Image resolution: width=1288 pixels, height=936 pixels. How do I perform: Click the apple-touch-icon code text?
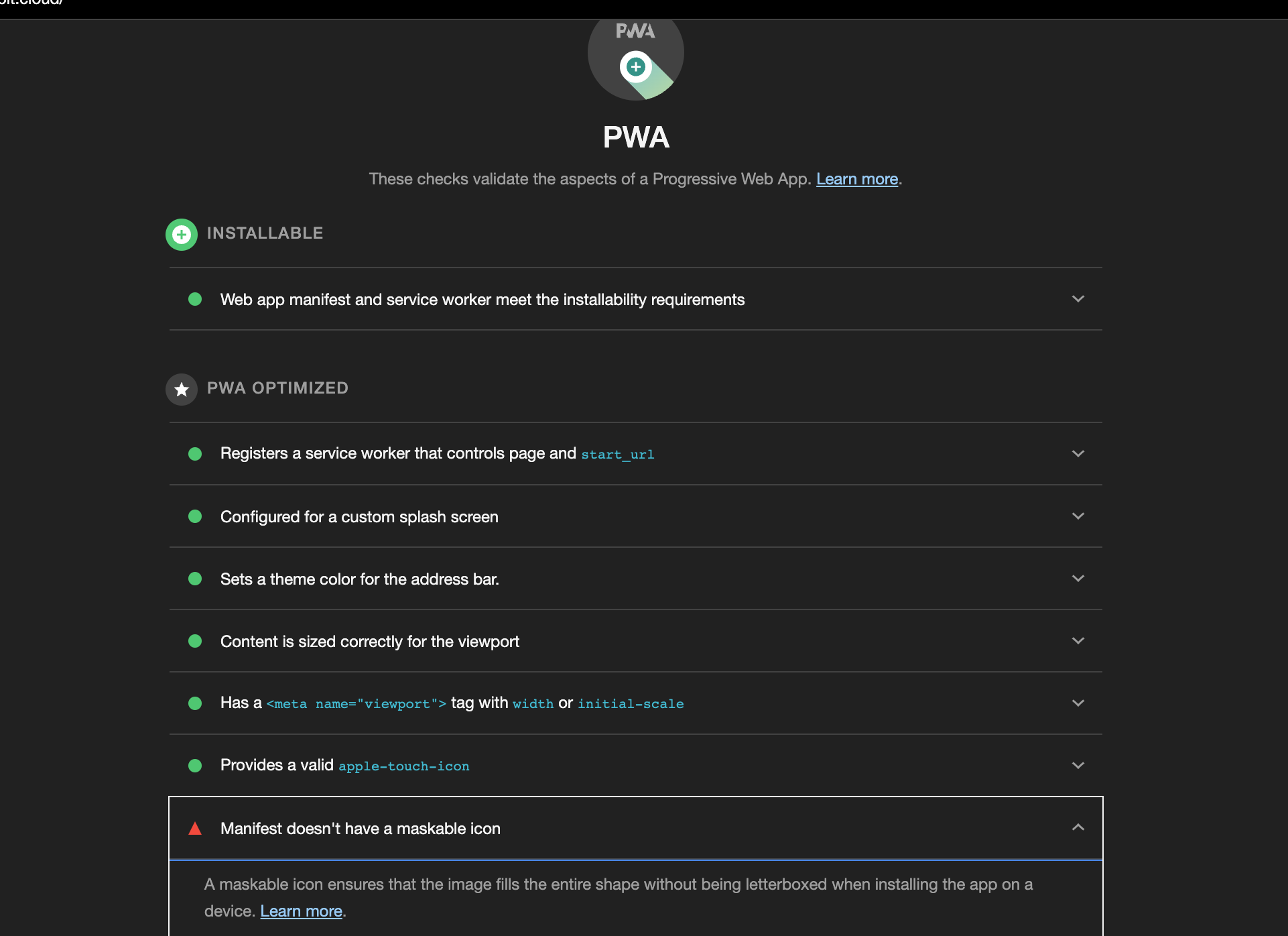[403, 766]
